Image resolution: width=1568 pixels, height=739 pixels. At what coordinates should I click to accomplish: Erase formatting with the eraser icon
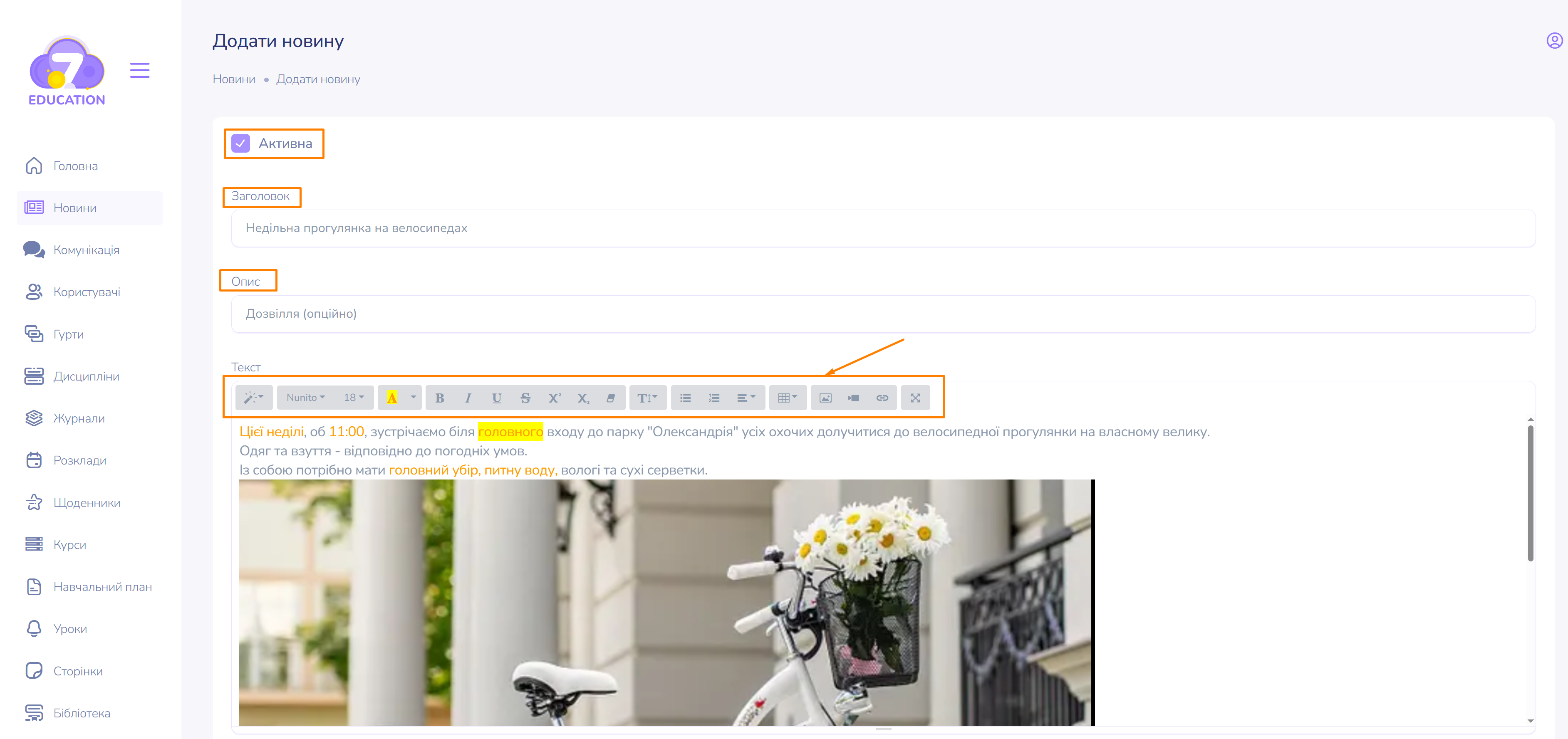tap(611, 398)
